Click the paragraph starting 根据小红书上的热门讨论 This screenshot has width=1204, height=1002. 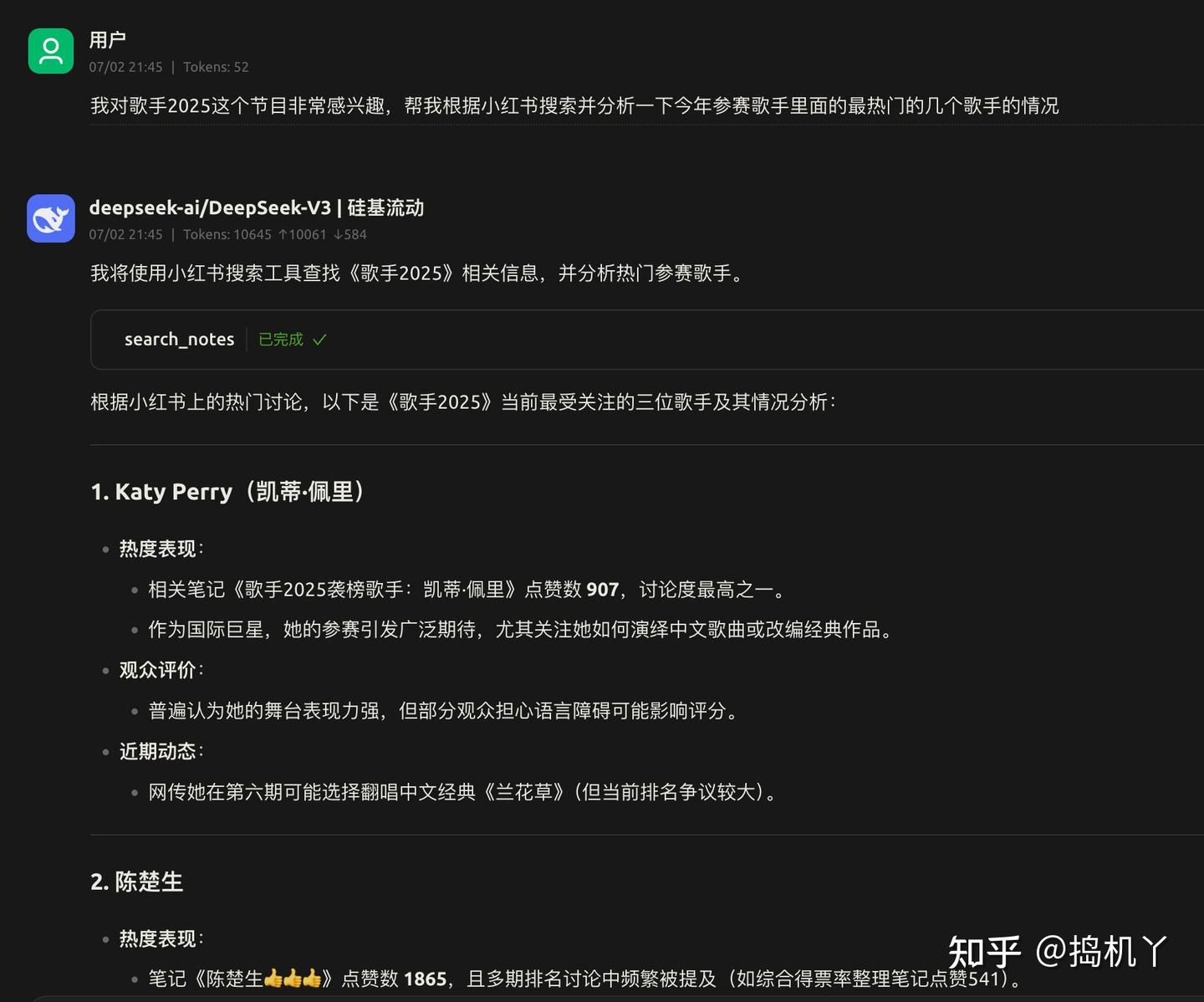click(463, 402)
